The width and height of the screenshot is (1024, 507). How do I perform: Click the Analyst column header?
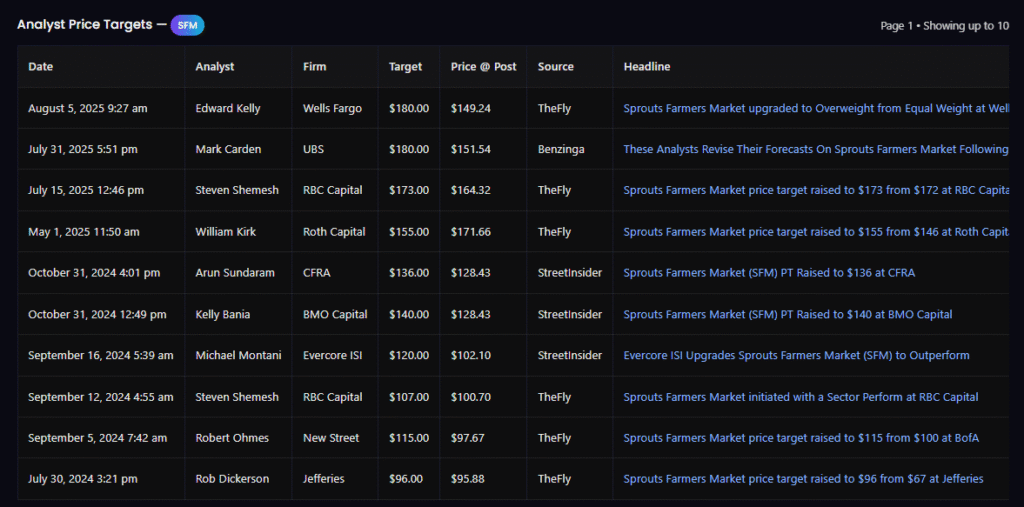pyautogui.click(x=215, y=67)
